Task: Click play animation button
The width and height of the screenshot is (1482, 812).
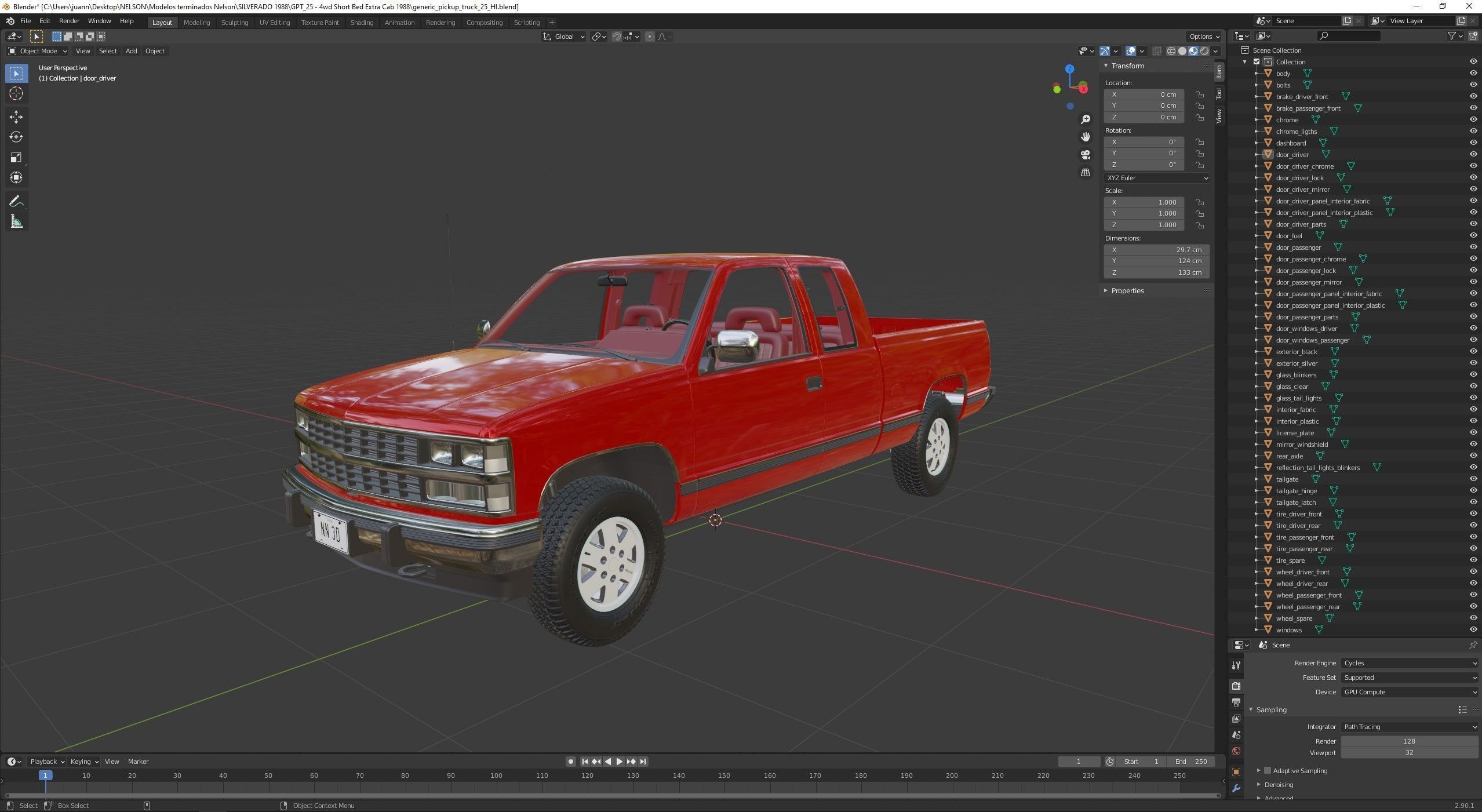Action: (x=620, y=762)
